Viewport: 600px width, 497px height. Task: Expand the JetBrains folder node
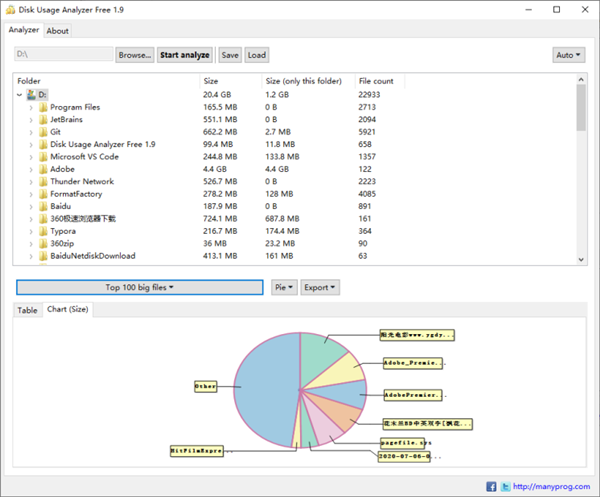[31, 119]
